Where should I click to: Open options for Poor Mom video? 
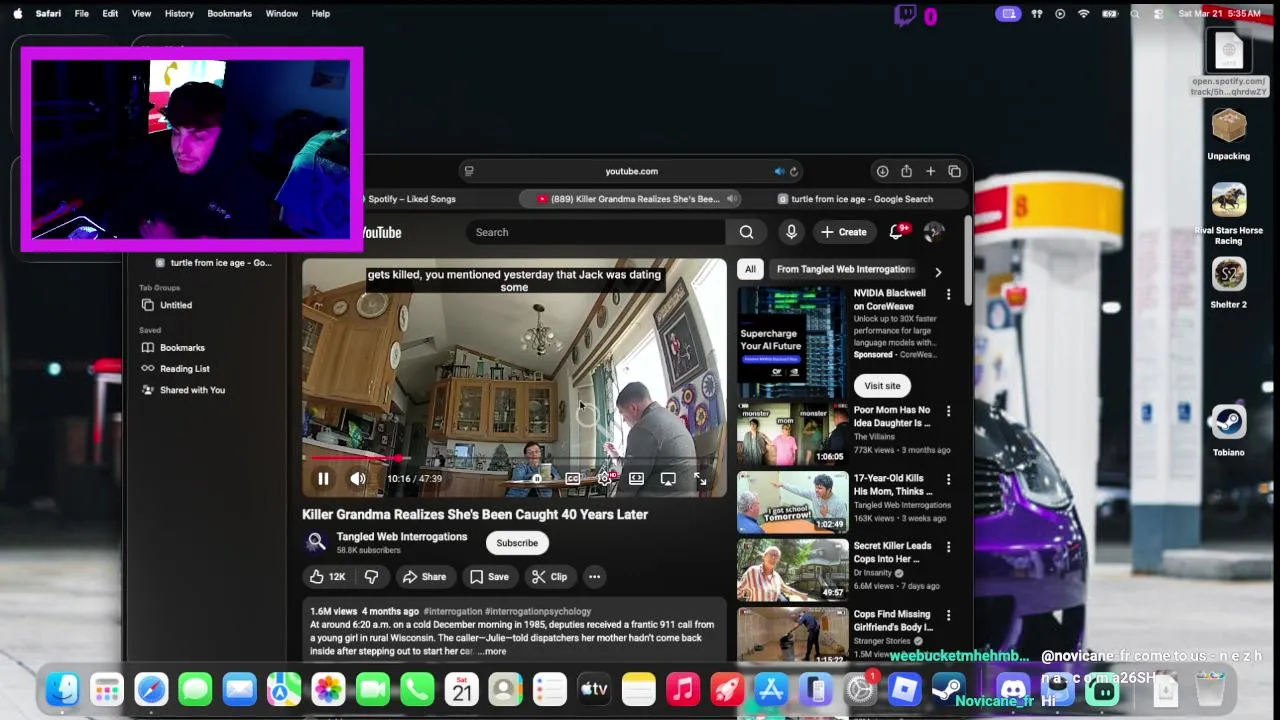point(948,411)
